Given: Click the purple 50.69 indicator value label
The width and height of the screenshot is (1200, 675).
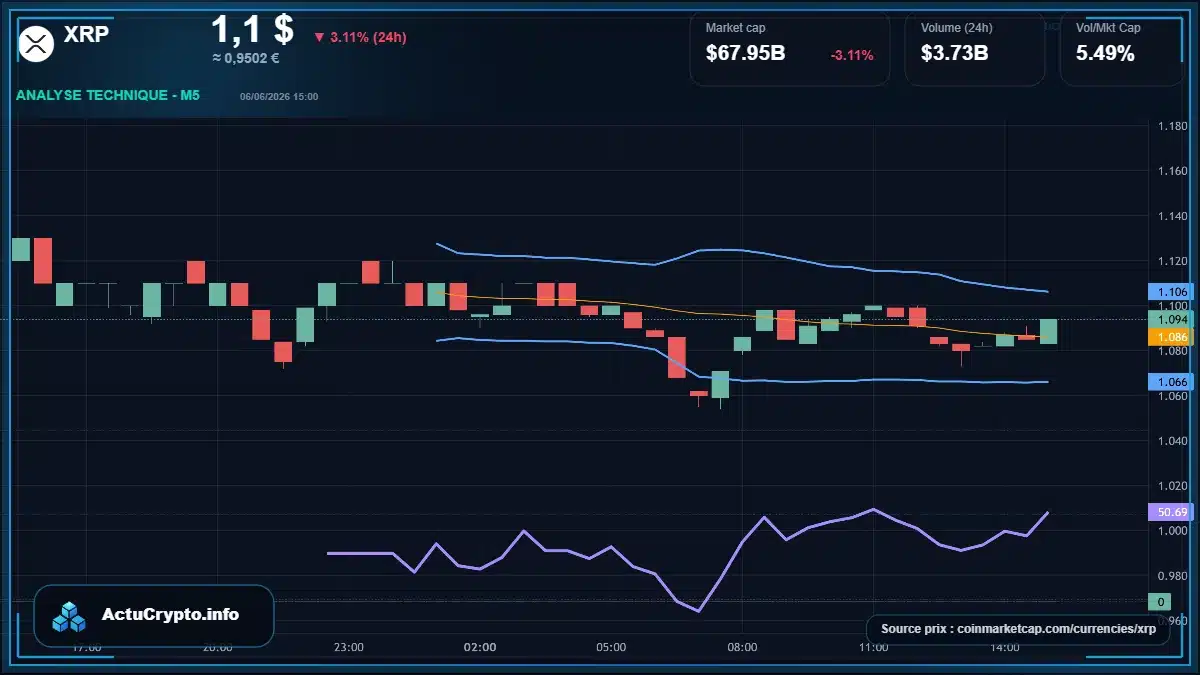Looking at the screenshot, I should point(1171,512).
